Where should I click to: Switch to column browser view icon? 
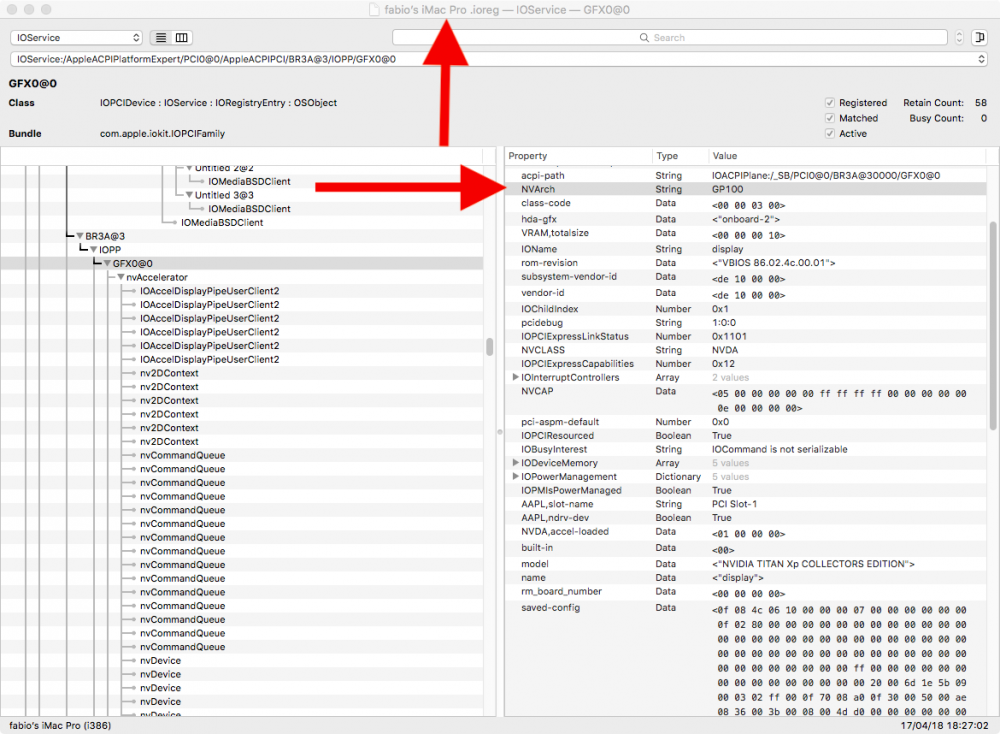[x=182, y=38]
